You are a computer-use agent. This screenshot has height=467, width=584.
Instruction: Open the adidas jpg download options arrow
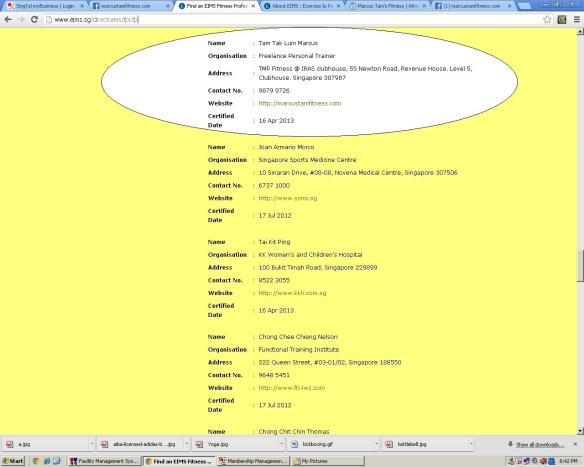point(187,444)
